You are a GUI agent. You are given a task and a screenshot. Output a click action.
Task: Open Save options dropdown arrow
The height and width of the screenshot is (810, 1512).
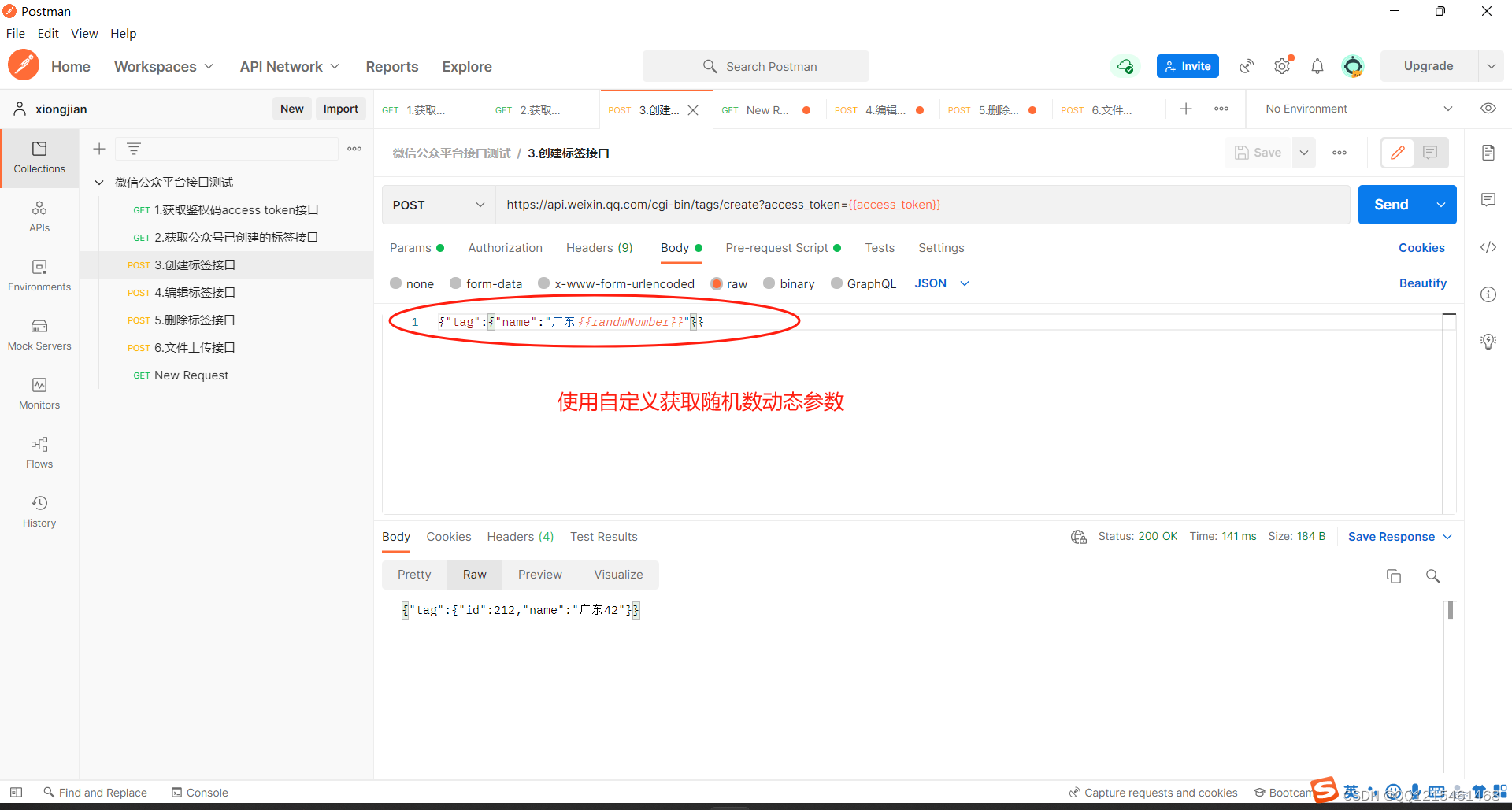pos(1304,153)
